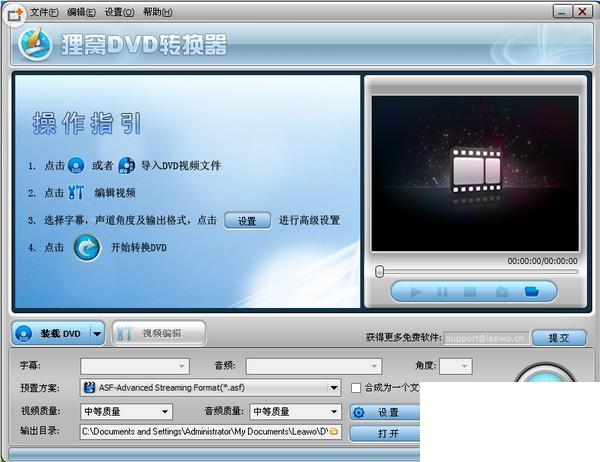The height and width of the screenshot is (462, 600).
Task: Click the 狸窝DVD转换器 logo icon
Action: tap(35, 44)
